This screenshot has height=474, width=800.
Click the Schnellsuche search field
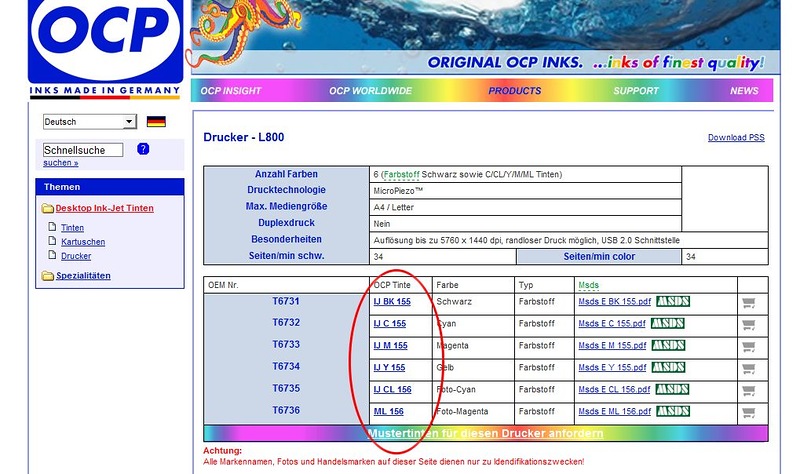click(x=83, y=150)
